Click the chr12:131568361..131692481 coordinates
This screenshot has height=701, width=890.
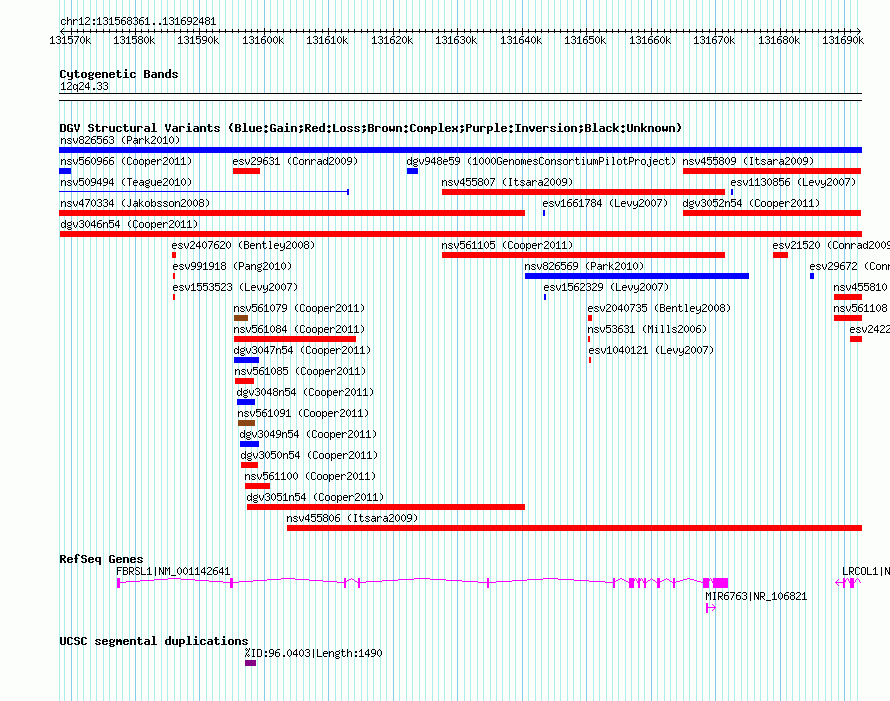click(138, 22)
